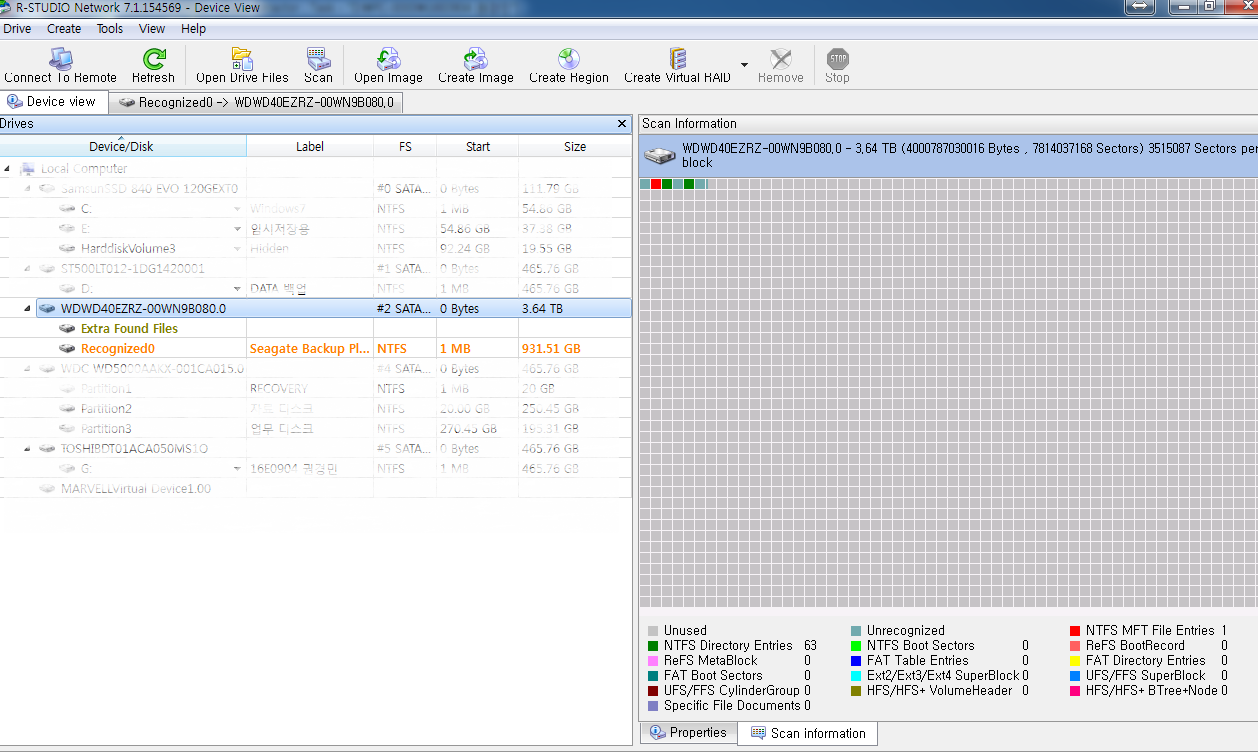Open the Tools menu

110,29
